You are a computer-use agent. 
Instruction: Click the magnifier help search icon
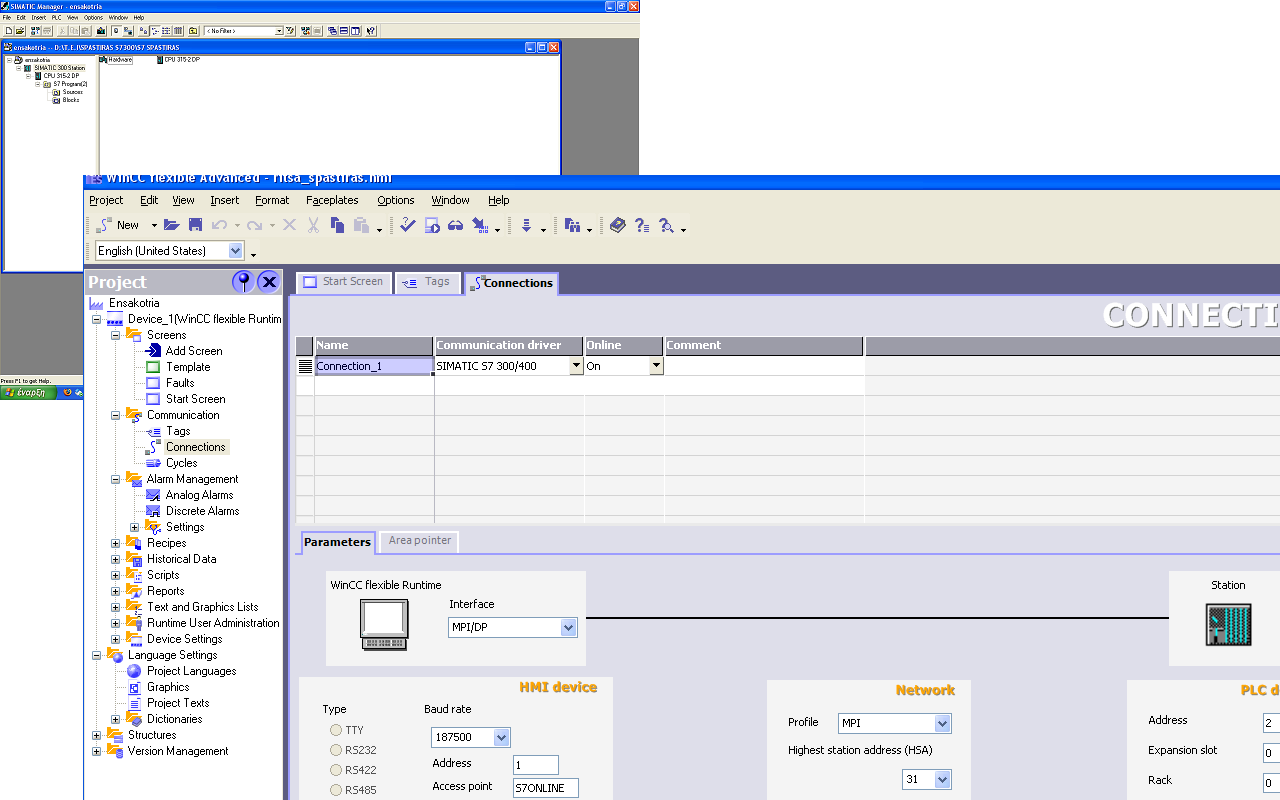[666, 225]
